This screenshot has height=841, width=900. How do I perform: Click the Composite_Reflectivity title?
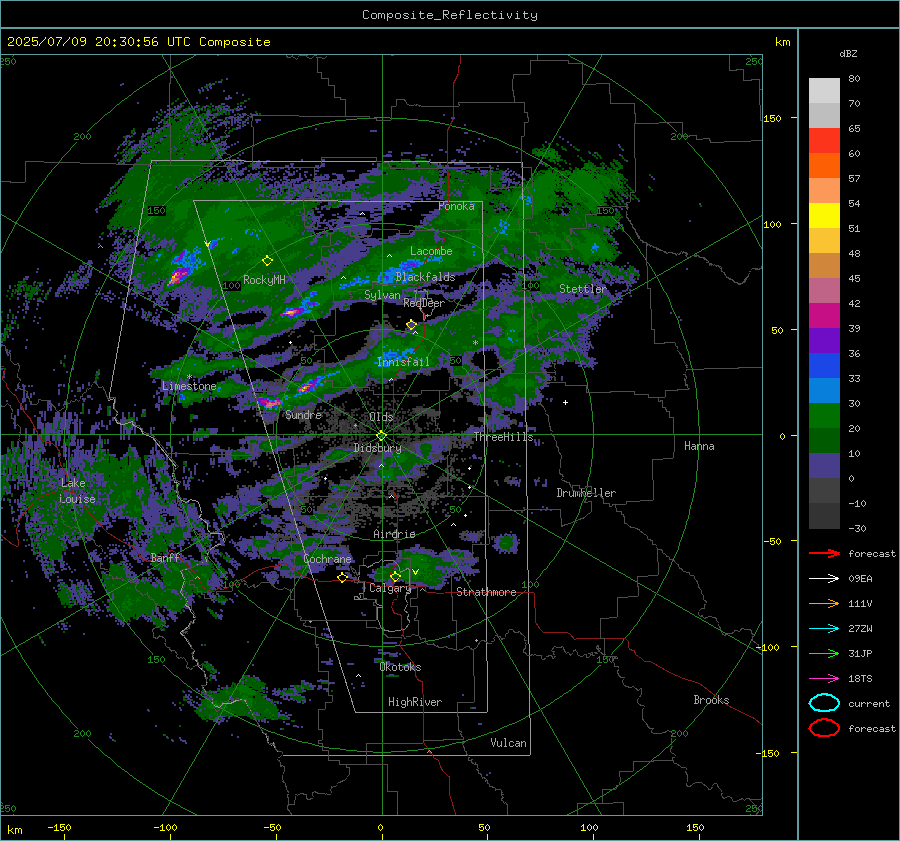[x=450, y=15]
